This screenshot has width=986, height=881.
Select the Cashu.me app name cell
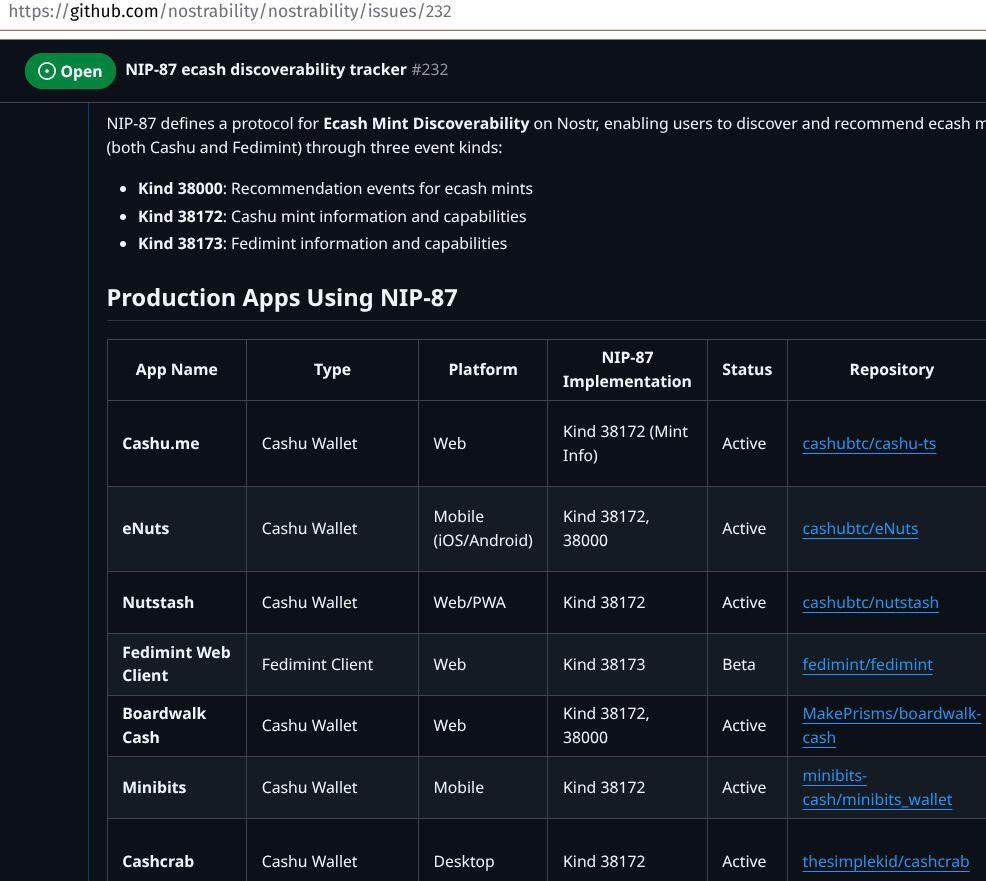pyautogui.click(x=177, y=443)
